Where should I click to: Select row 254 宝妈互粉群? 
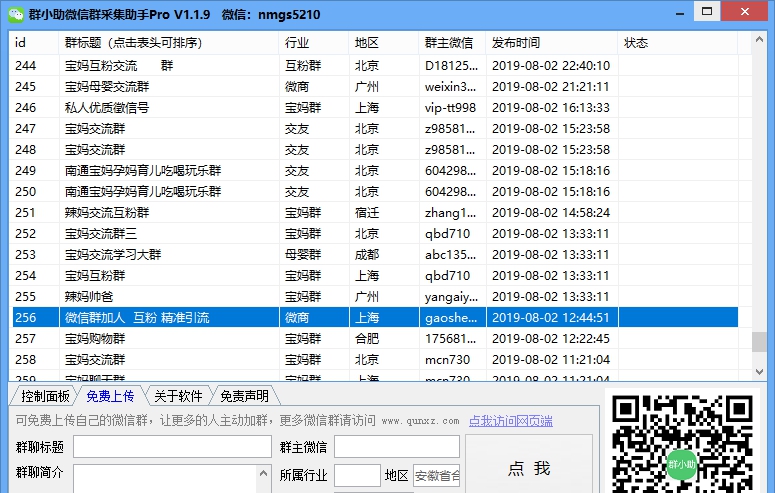point(375,275)
